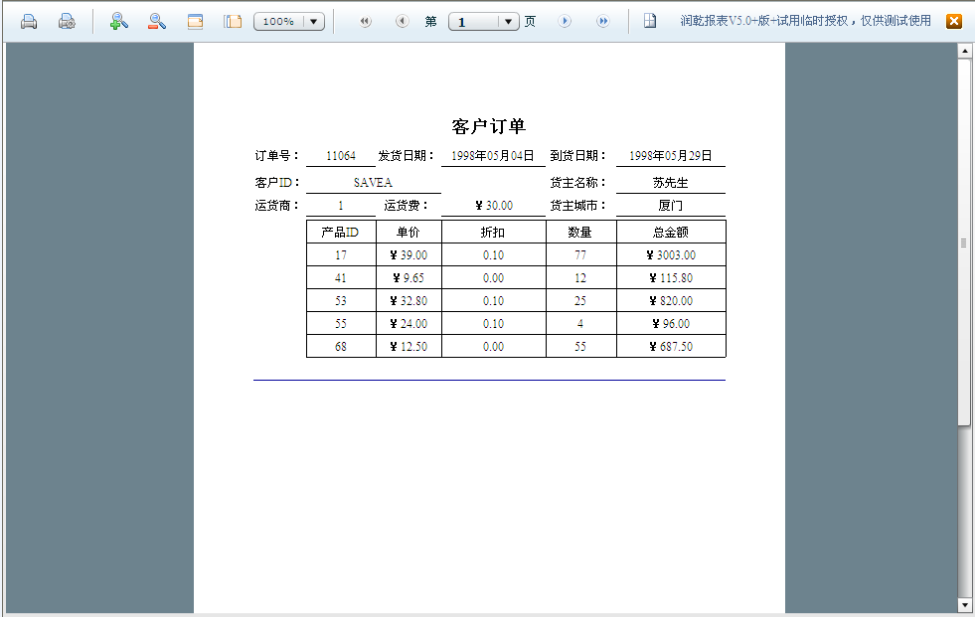Image resolution: width=975 pixels, height=617 pixels.
Task: Click the 订单号 label
Action: tap(277, 155)
